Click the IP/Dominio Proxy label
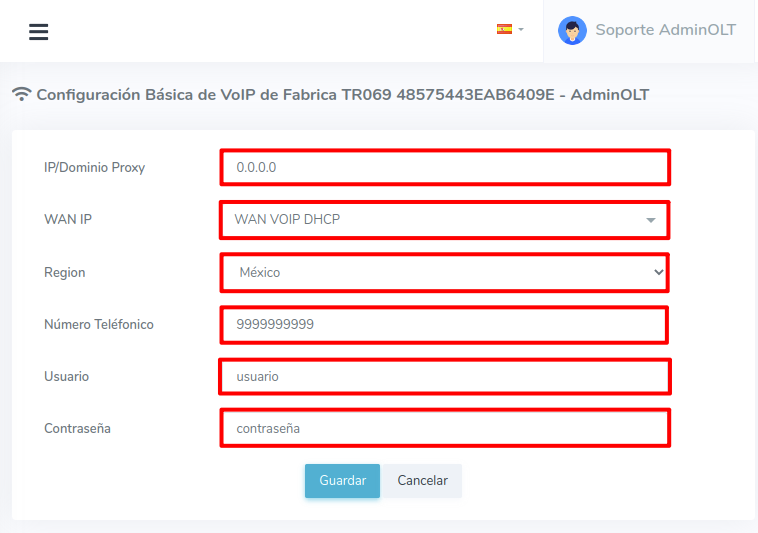Image resolution: width=758 pixels, height=533 pixels. pyautogui.click(x=95, y=167)
